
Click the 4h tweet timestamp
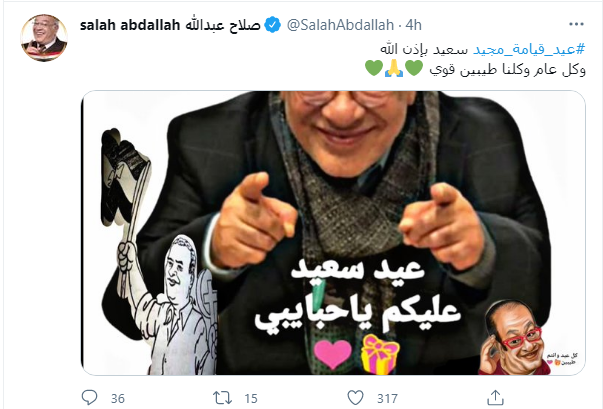[x=413, y=25]
